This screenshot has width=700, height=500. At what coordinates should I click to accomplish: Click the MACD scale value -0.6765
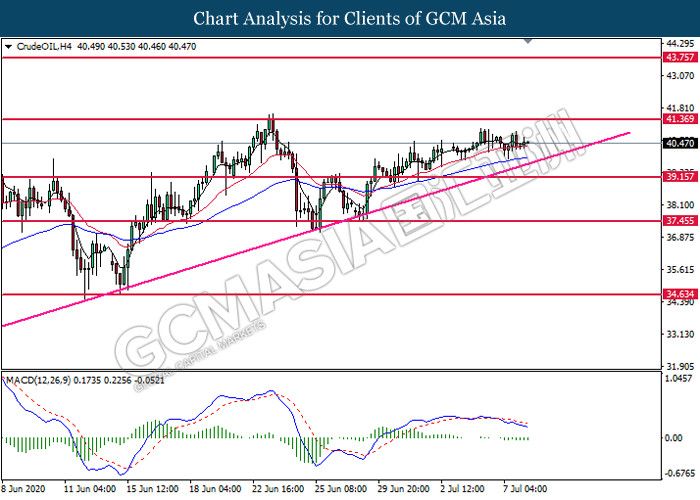[x=680, y=473]
